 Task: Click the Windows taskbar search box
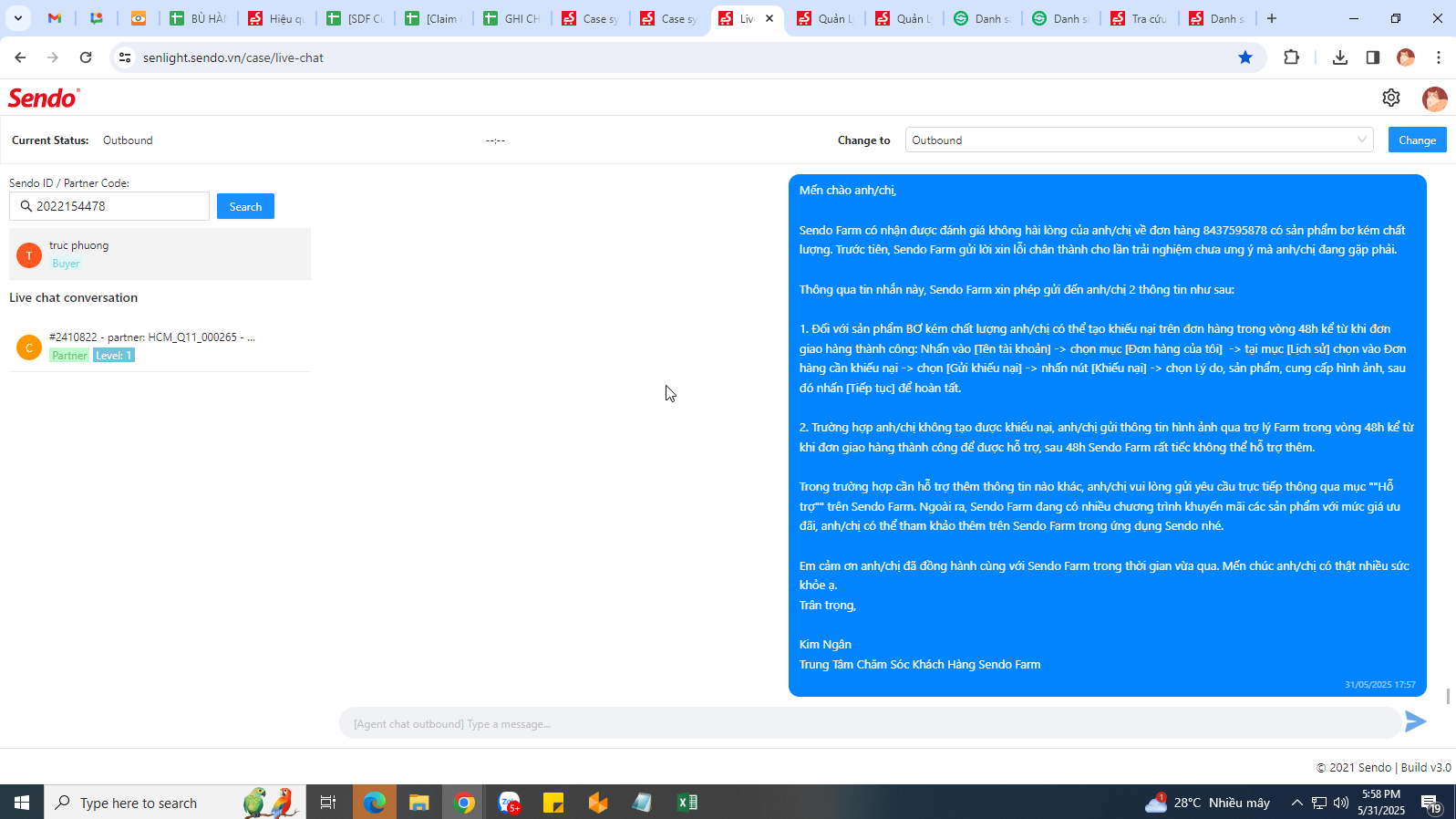tap(175, 803)
